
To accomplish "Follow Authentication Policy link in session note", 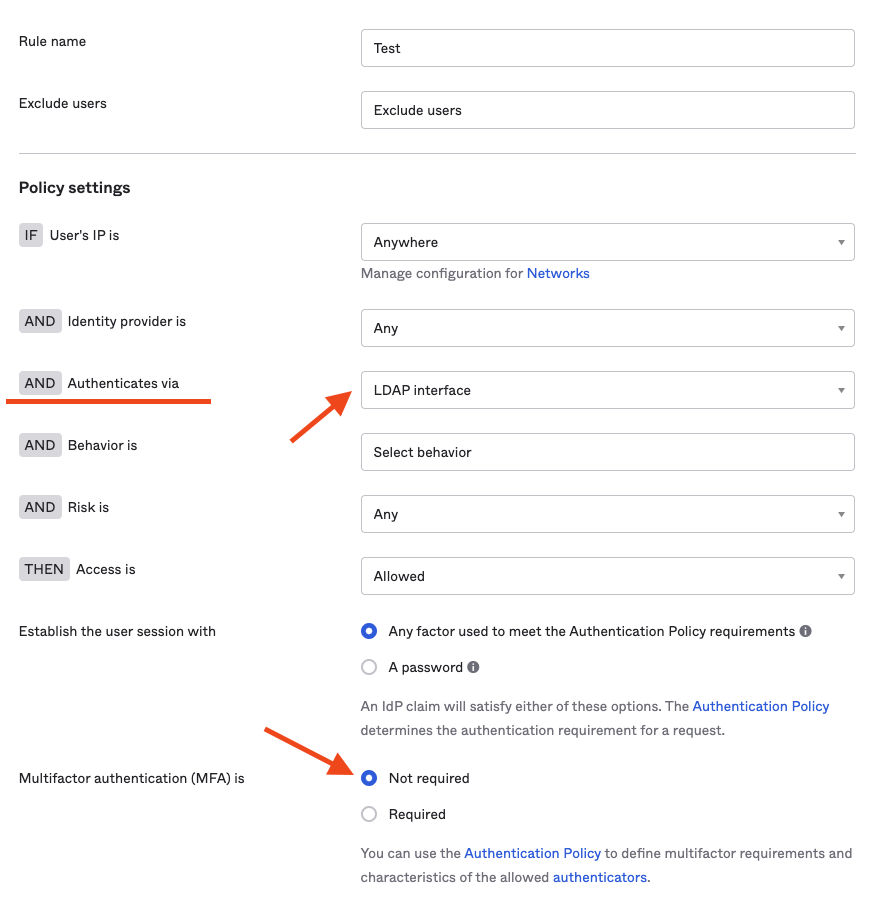I will [760, 706].
